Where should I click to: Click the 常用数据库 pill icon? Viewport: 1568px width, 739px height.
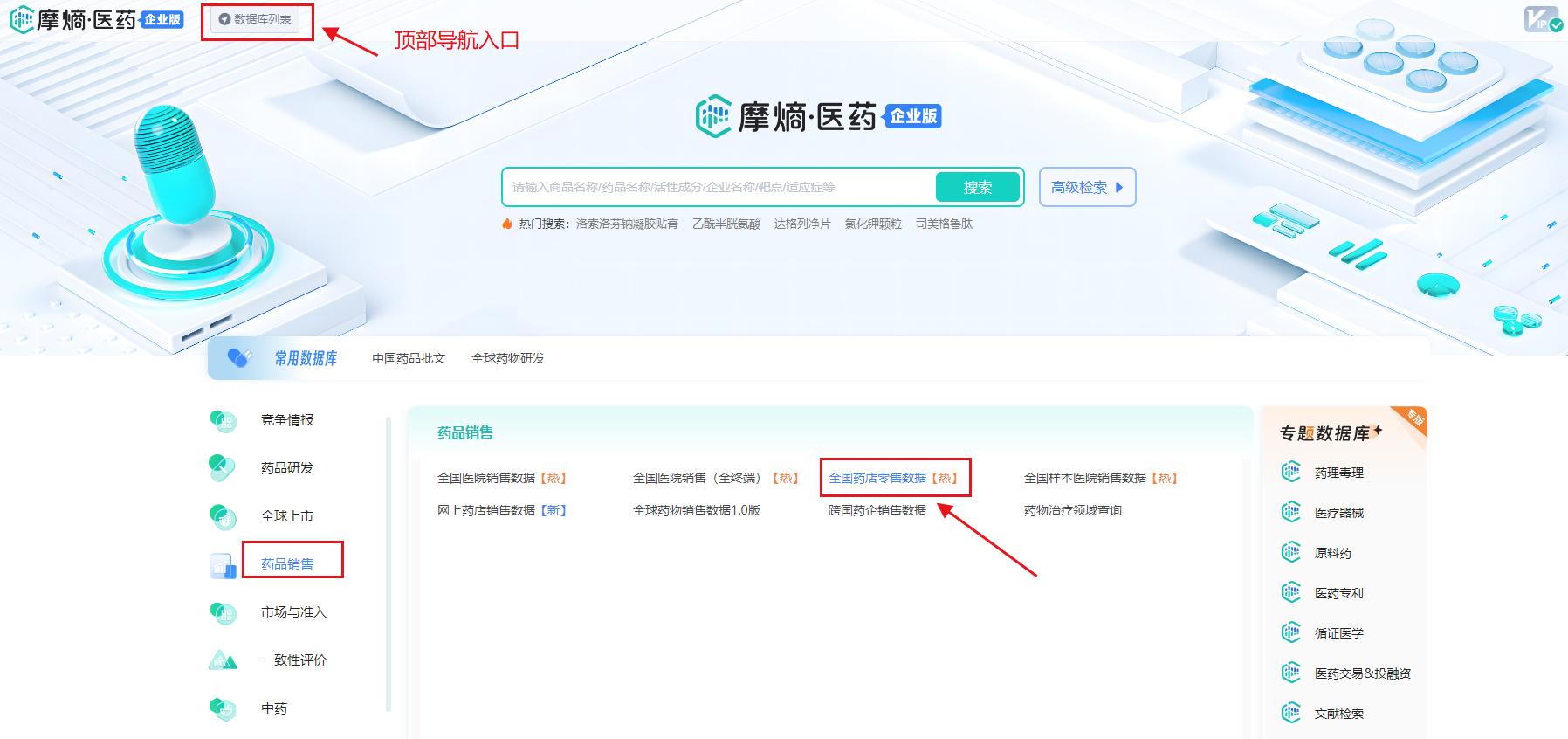pos(239,358)
